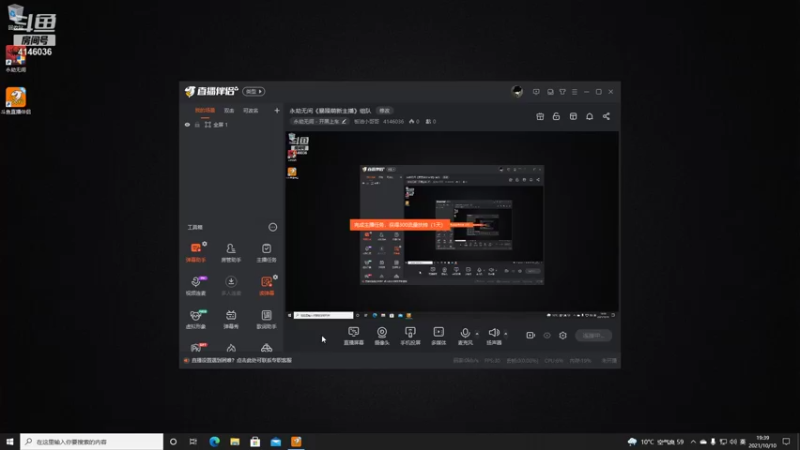The image size is (800, 450).
Task: Add a 直播屏幕 screen capture source
Action: (354, 336)
